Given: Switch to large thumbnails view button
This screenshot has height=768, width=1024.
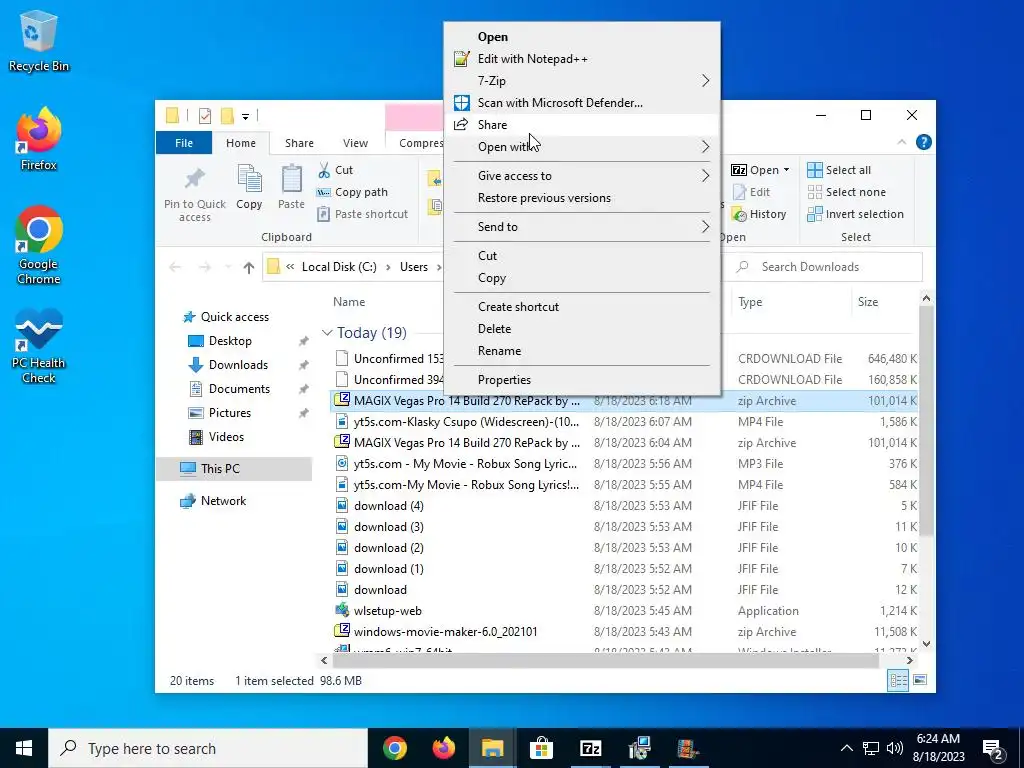Looking at the screenshot, I should click(920, 680).
